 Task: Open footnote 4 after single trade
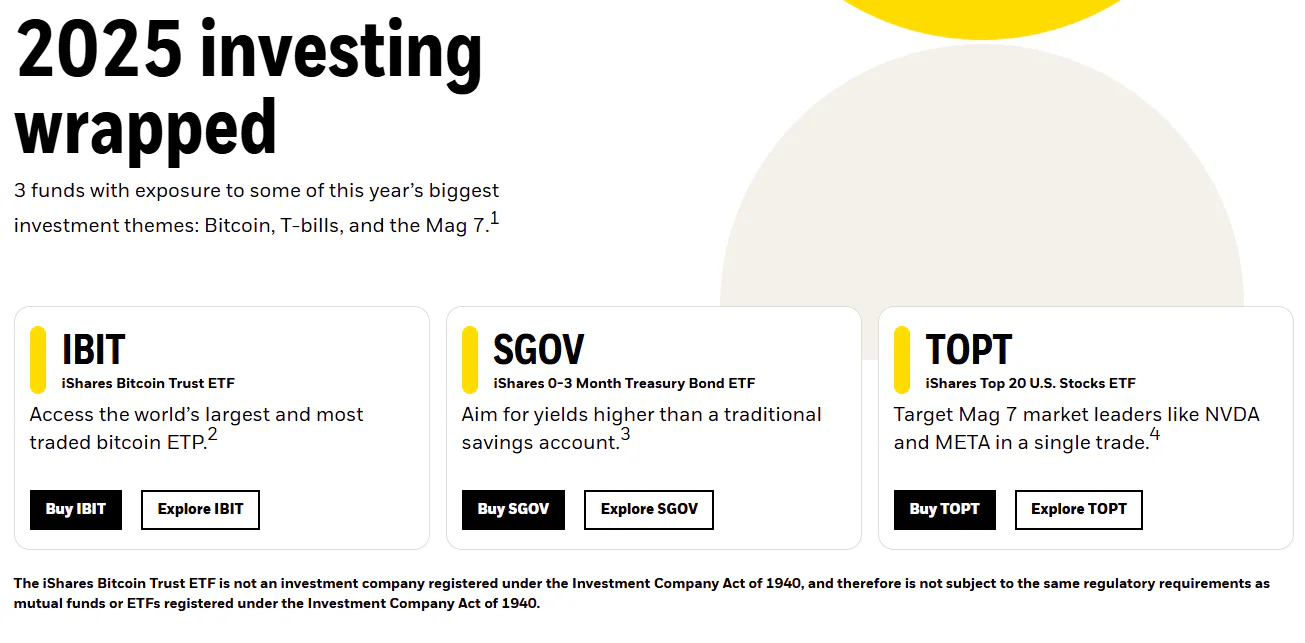pyautogui.click(x=1155, y=435)
